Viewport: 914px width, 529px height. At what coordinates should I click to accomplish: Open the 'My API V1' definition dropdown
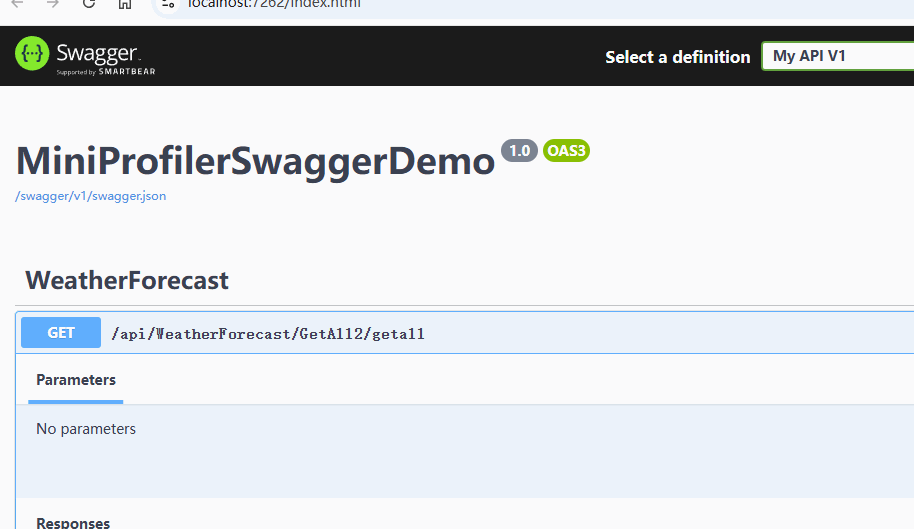pos(838,56)
